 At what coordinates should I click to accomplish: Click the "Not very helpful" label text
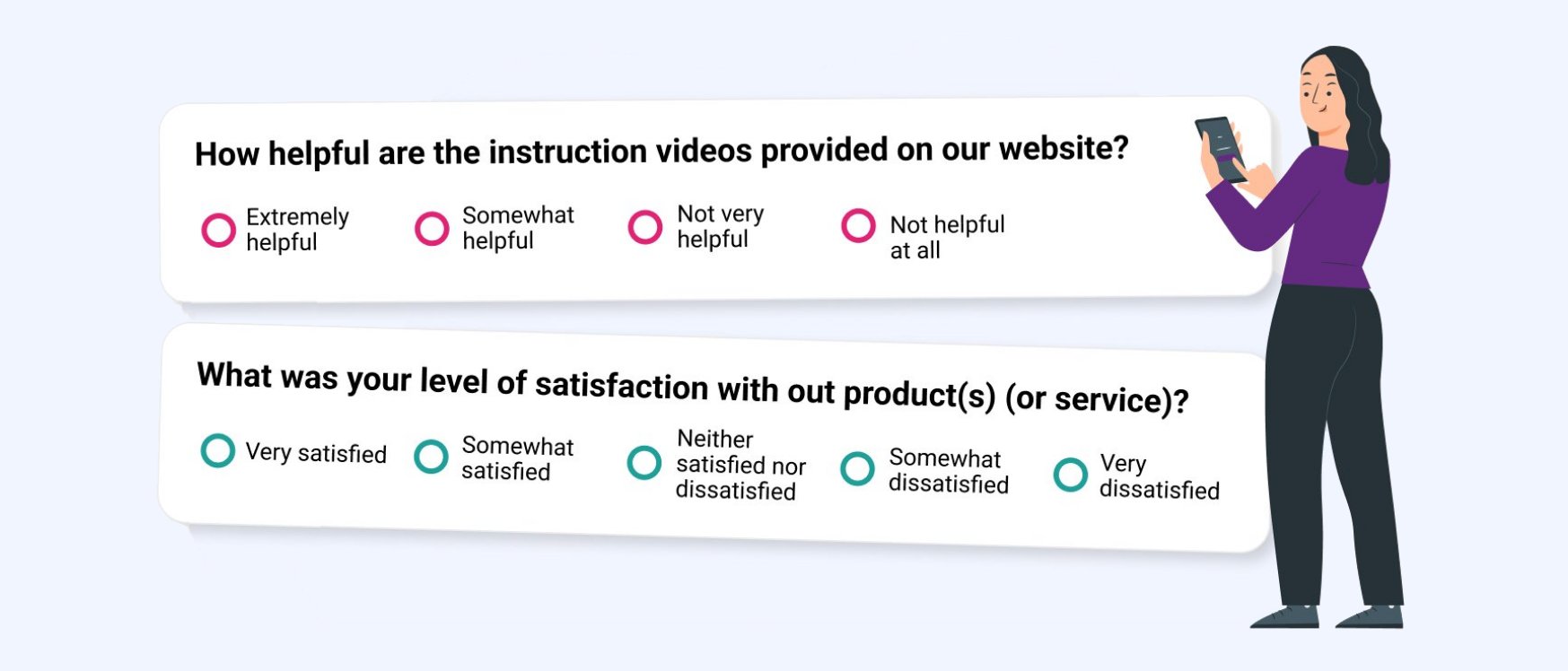pos(720,226)
